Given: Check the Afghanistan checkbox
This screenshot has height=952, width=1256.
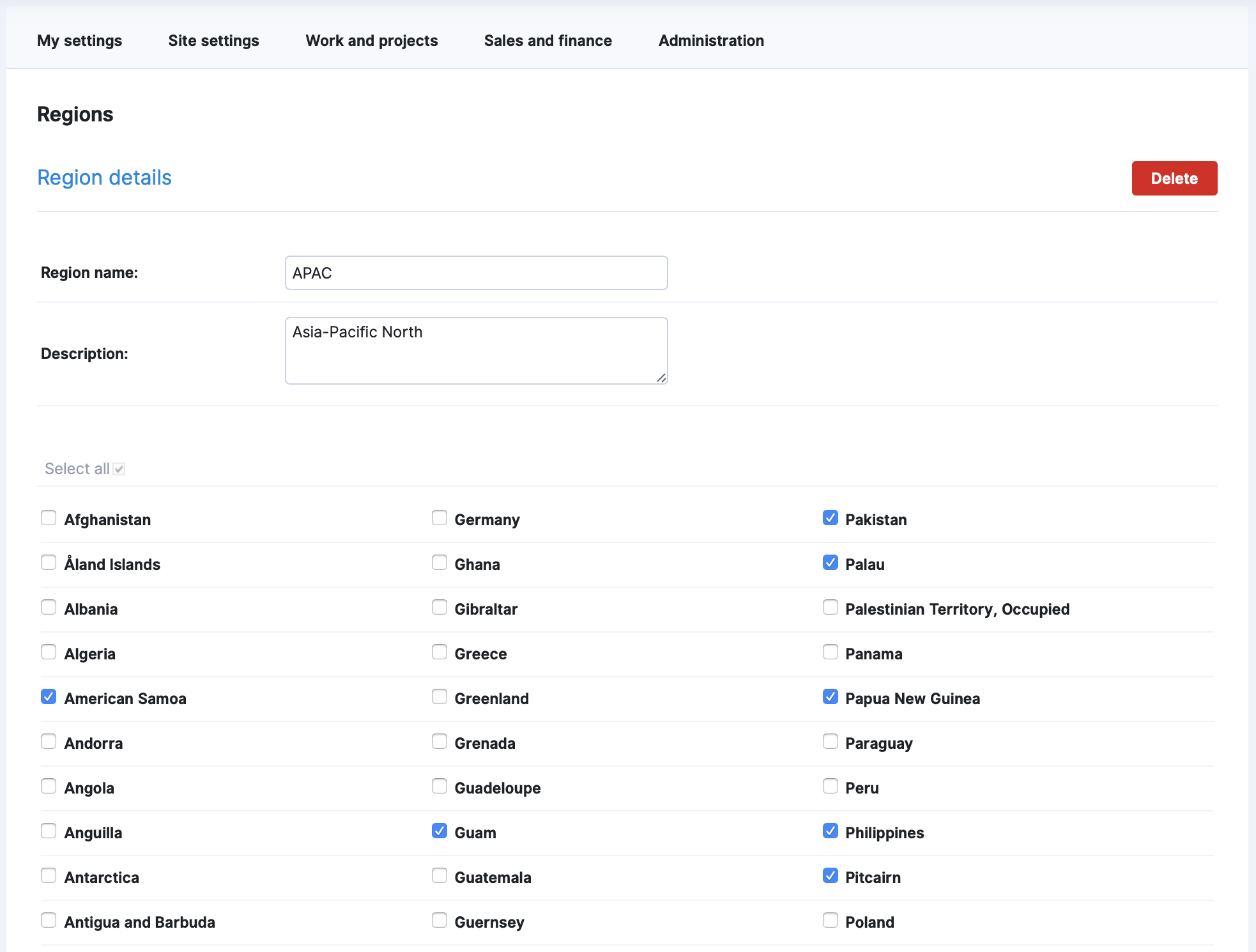Looking at the screenshot, I should (x=49, y=518).
